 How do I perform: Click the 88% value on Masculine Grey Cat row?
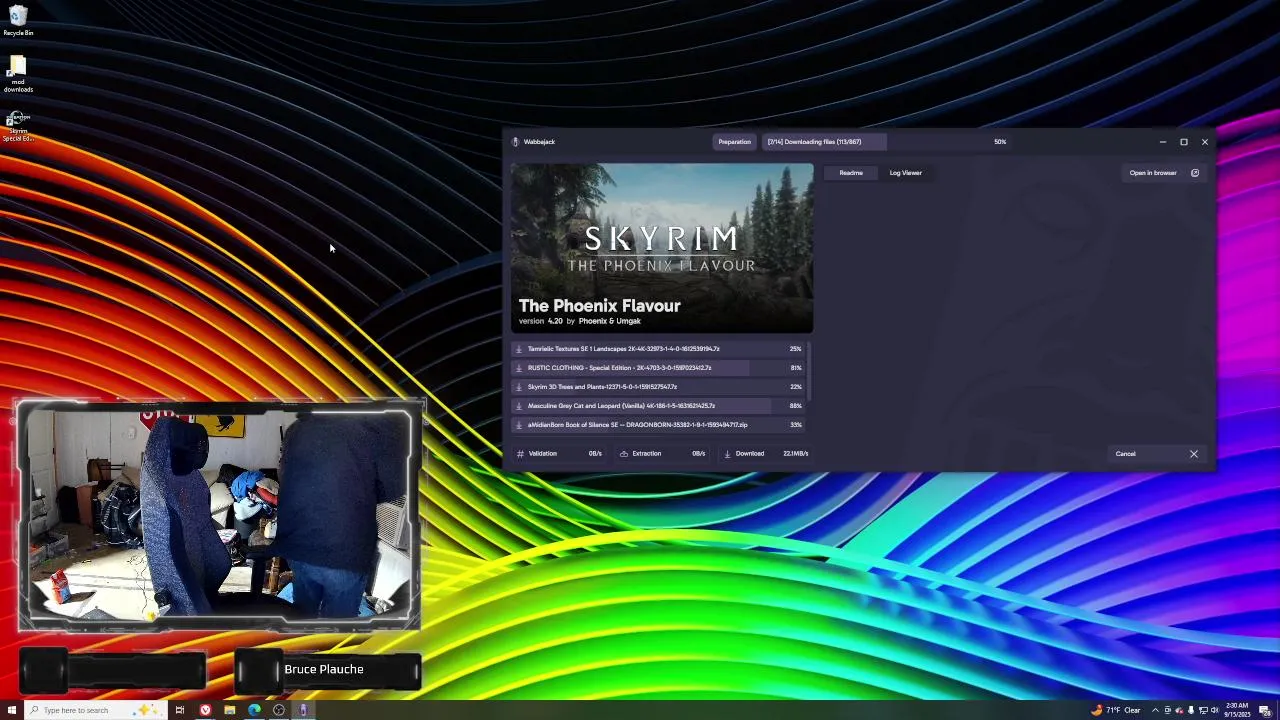796,406
